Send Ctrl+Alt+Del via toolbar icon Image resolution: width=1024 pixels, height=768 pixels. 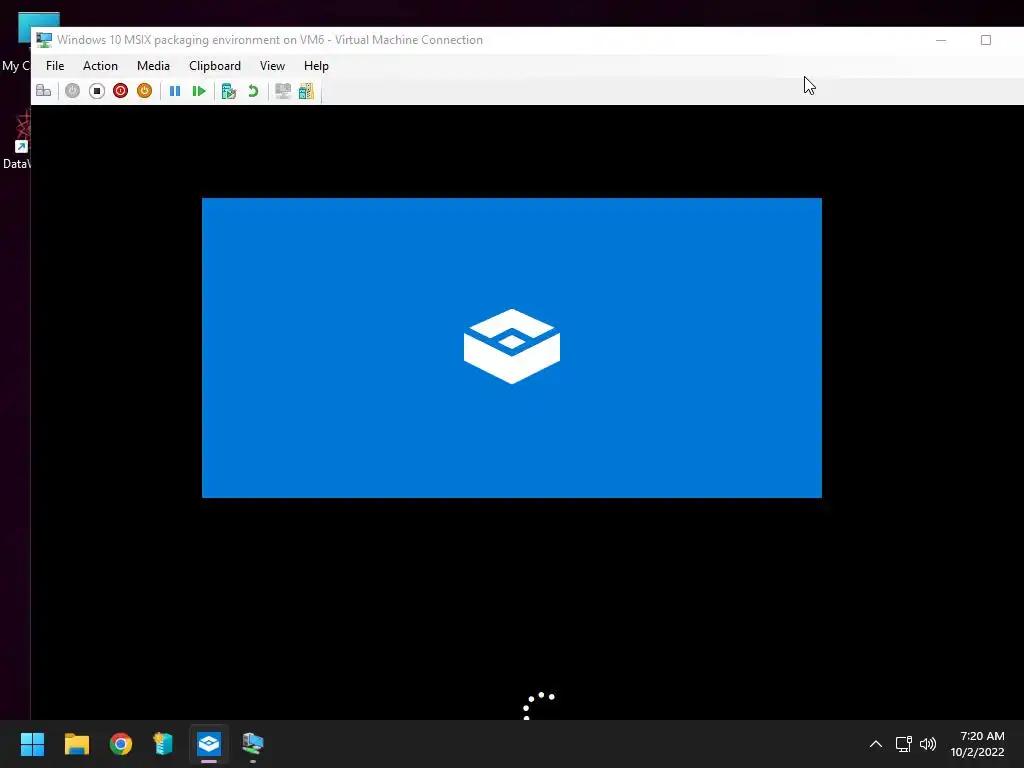(x=44, y=91)
